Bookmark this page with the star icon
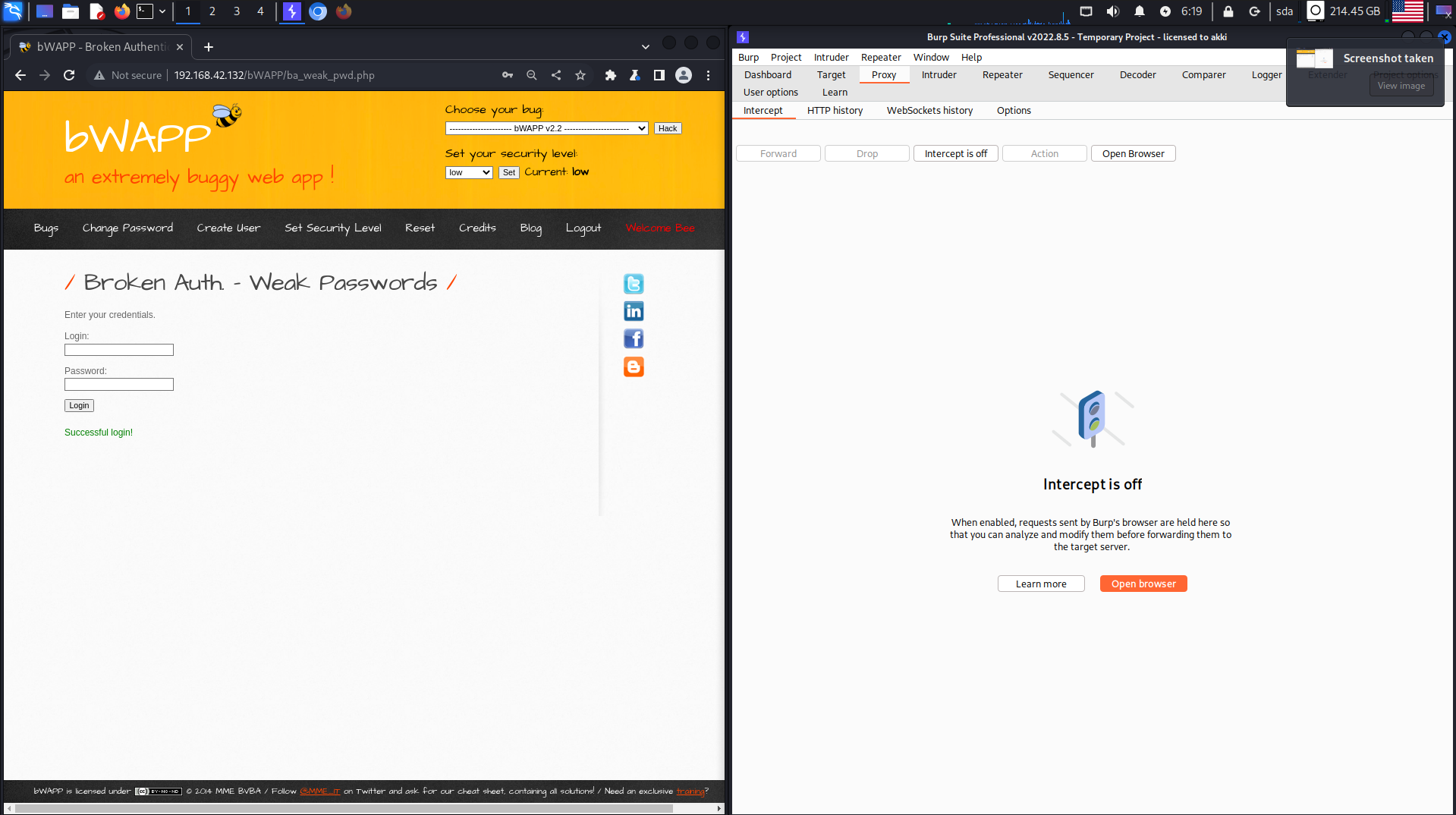This screenshot has height=815, width=1456. tap(580, 75)
